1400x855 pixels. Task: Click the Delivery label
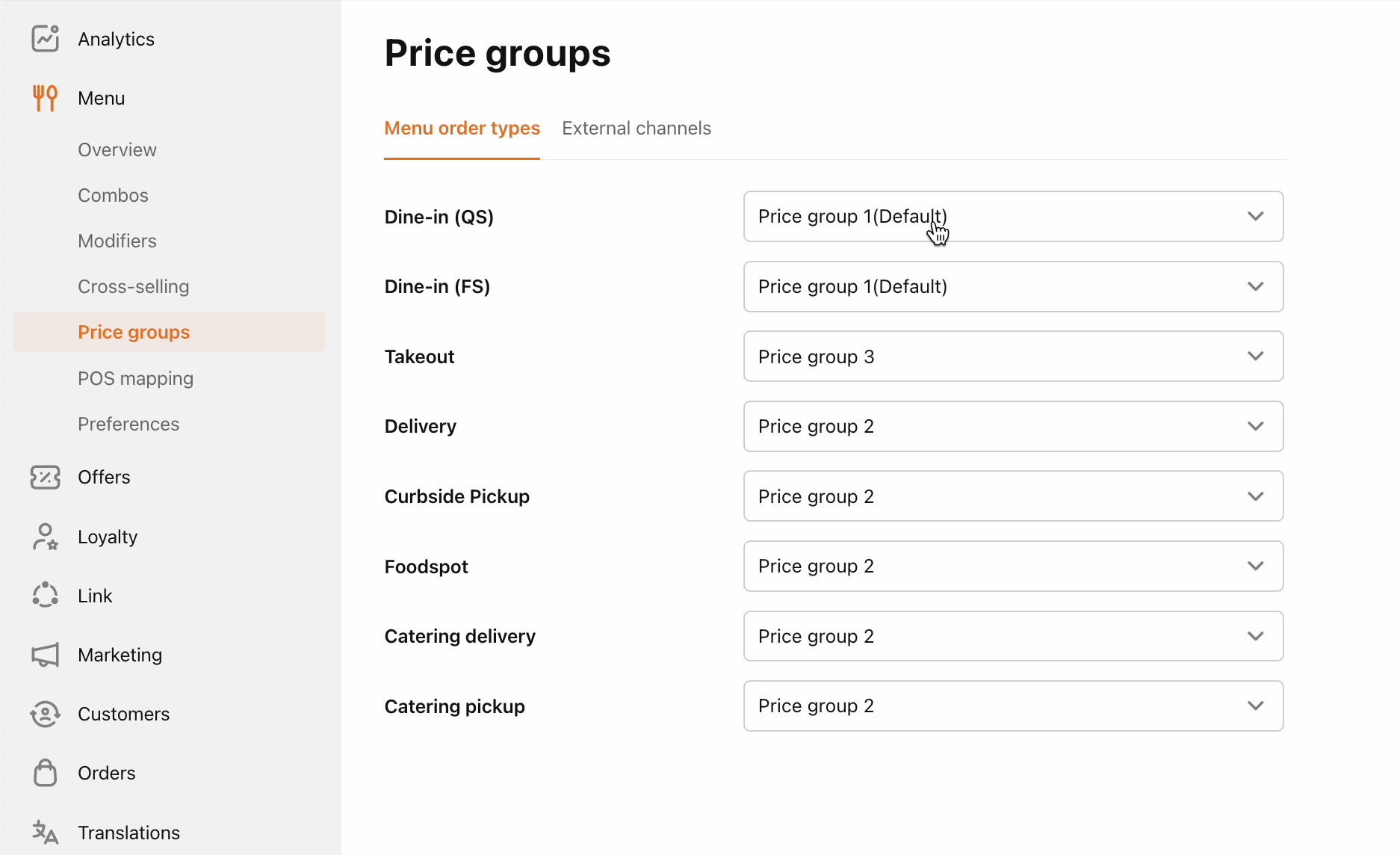420,427
